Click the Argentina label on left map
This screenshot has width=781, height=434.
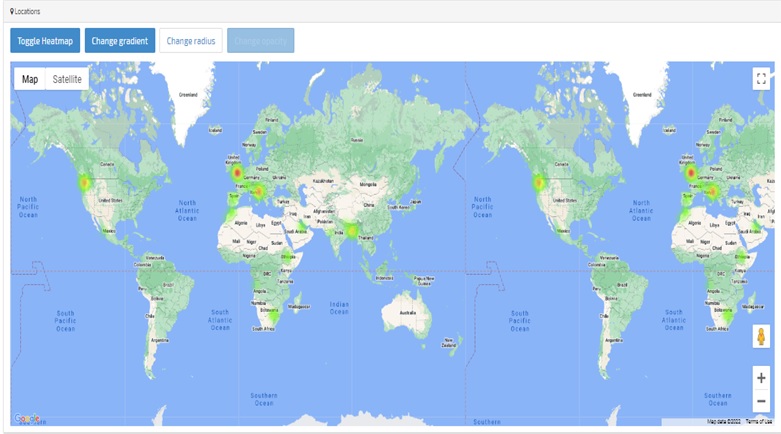click(158, 340)
